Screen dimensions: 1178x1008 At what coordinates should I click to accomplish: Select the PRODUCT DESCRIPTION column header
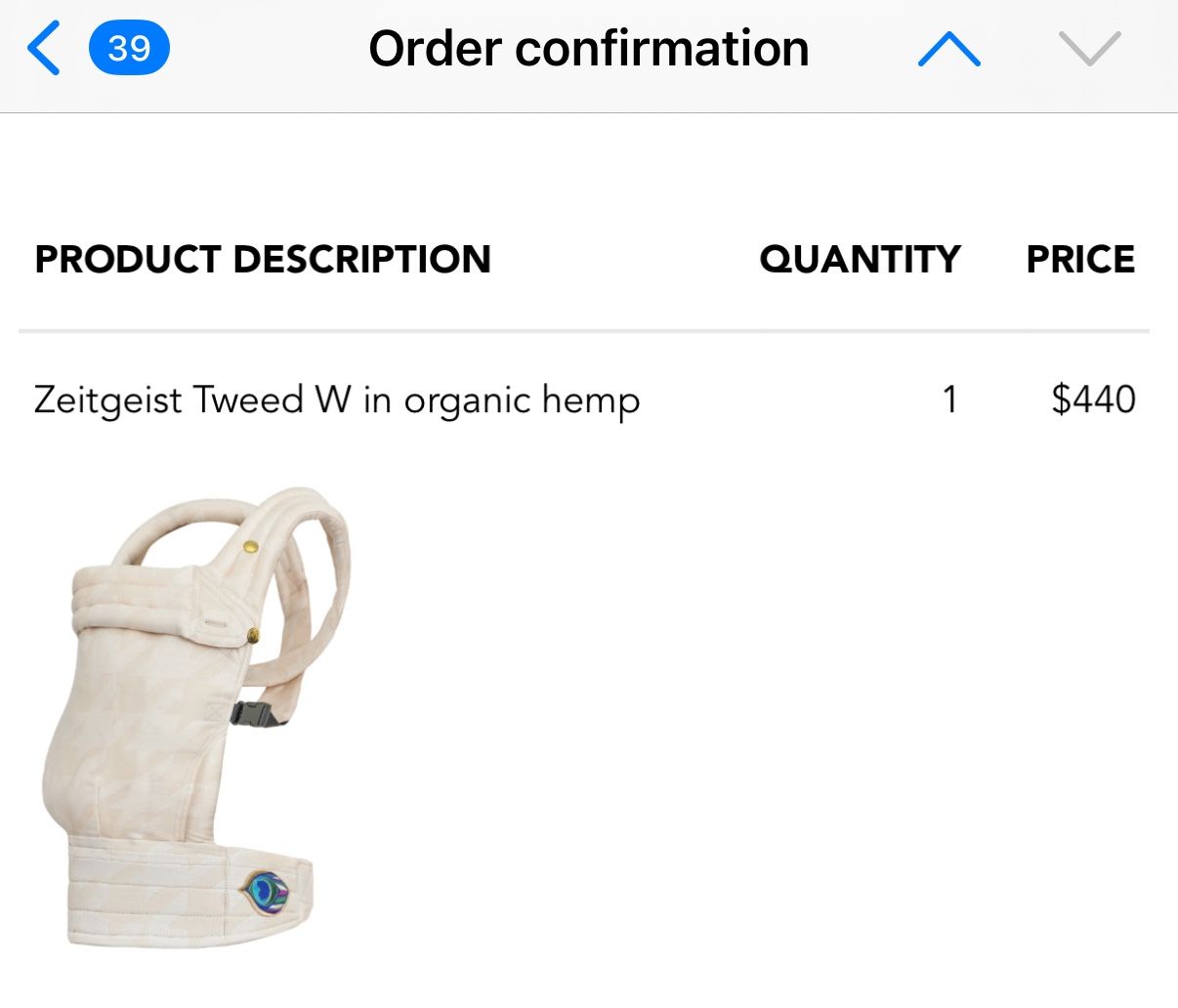click(262, 259)
